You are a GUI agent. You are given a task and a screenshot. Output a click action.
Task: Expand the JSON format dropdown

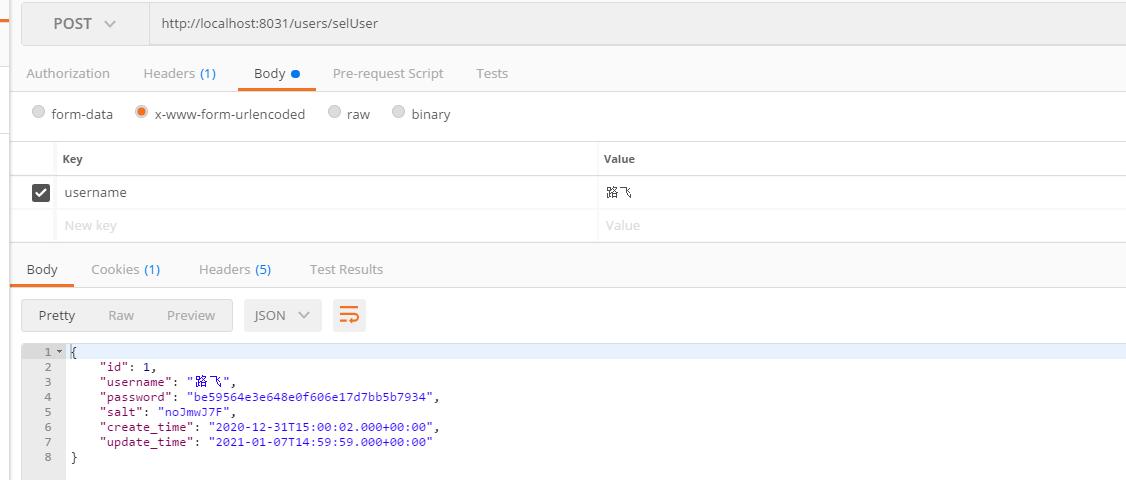coord(282,315)
